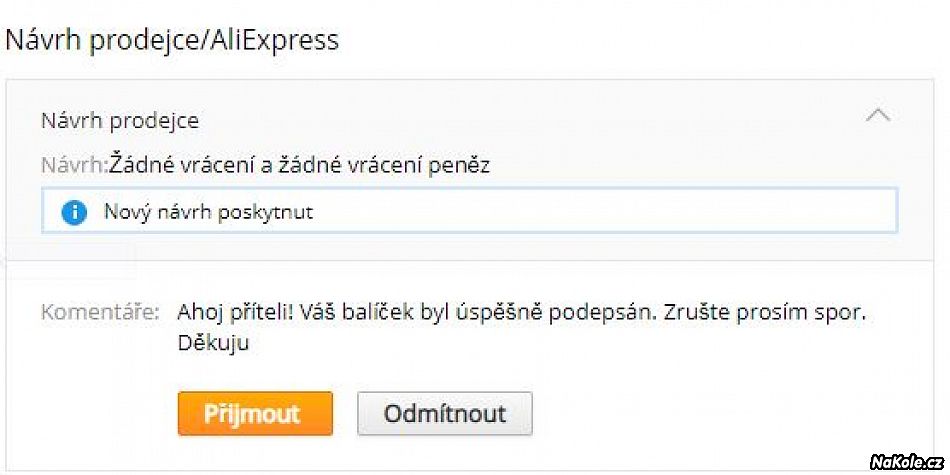Click the Komentáře label
This screenshot has height=475, width=950.
click(x=100, y=312)
